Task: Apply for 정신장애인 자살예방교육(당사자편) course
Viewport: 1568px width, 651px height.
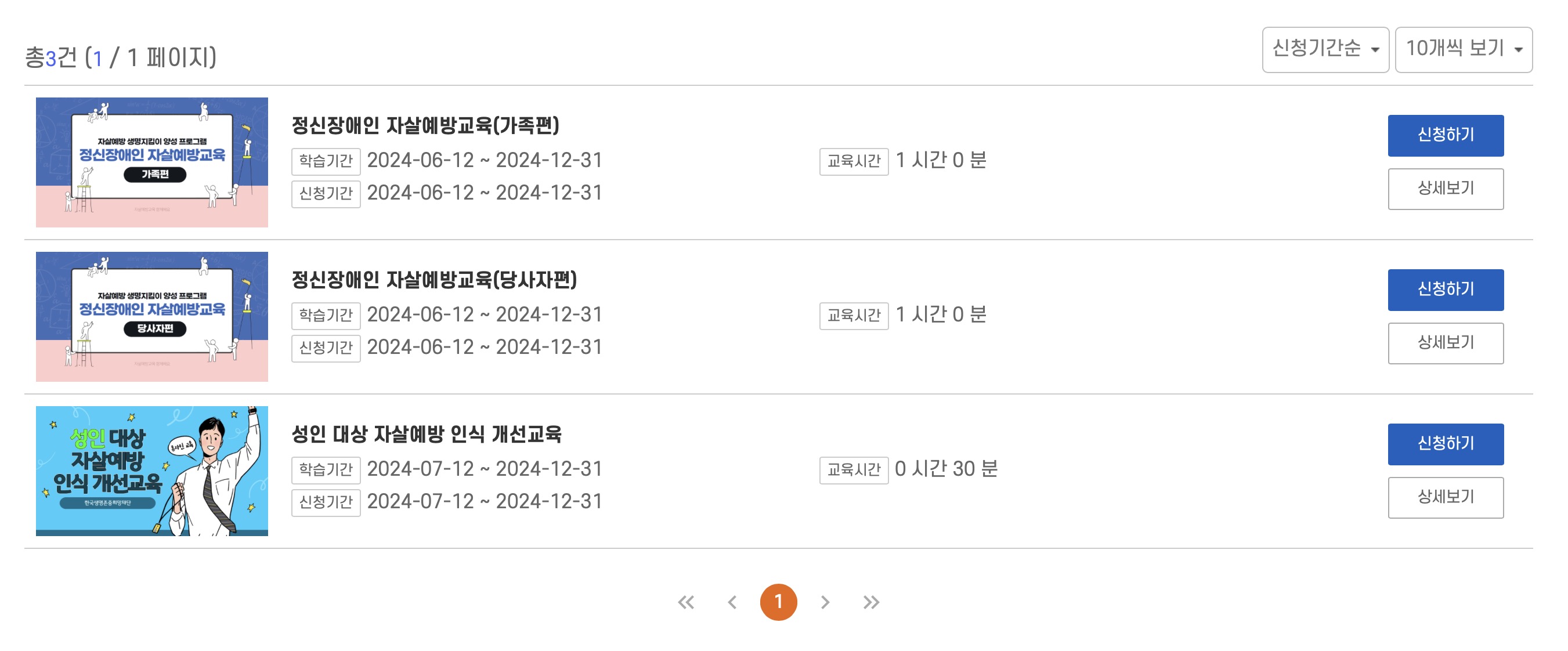Action: point(1446,290)
